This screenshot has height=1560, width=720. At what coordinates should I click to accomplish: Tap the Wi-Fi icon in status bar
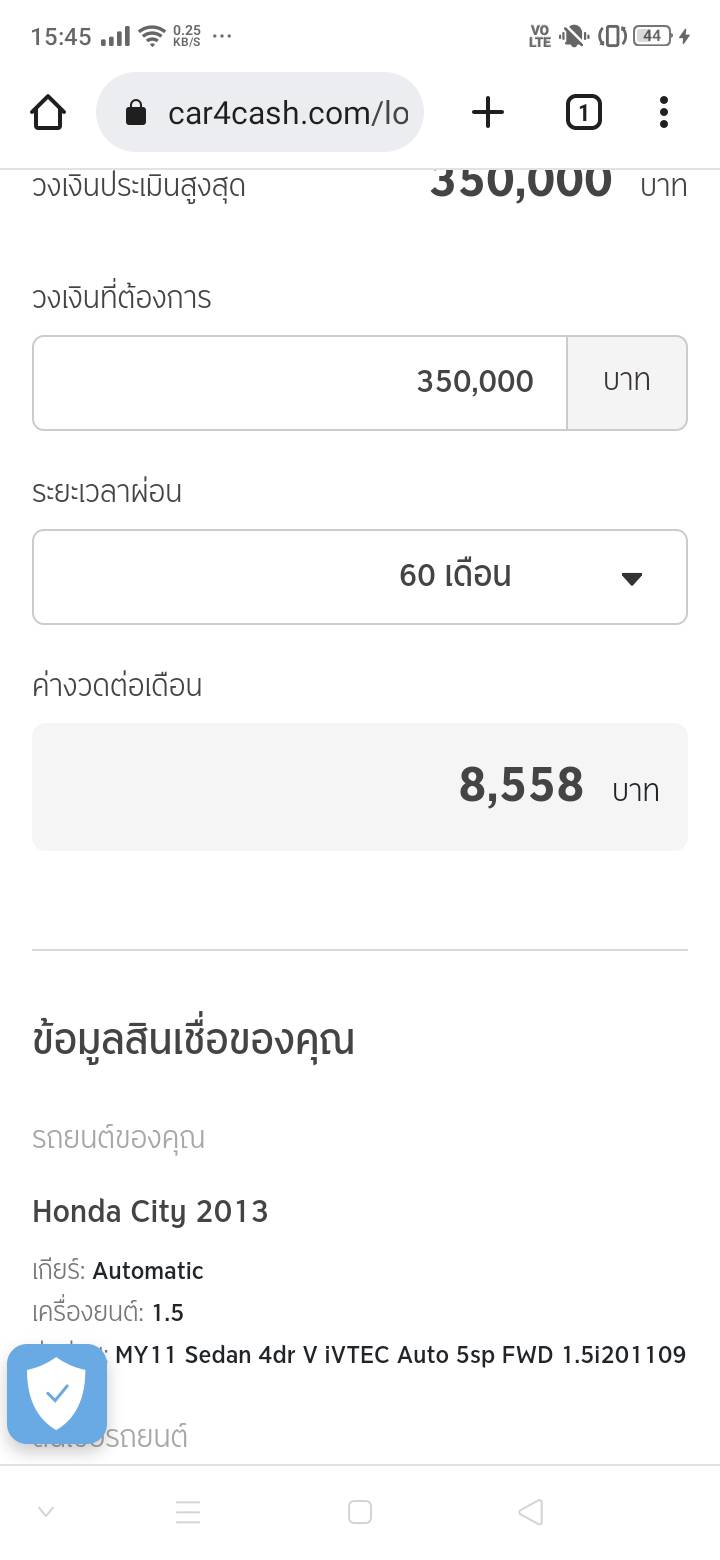152,36
